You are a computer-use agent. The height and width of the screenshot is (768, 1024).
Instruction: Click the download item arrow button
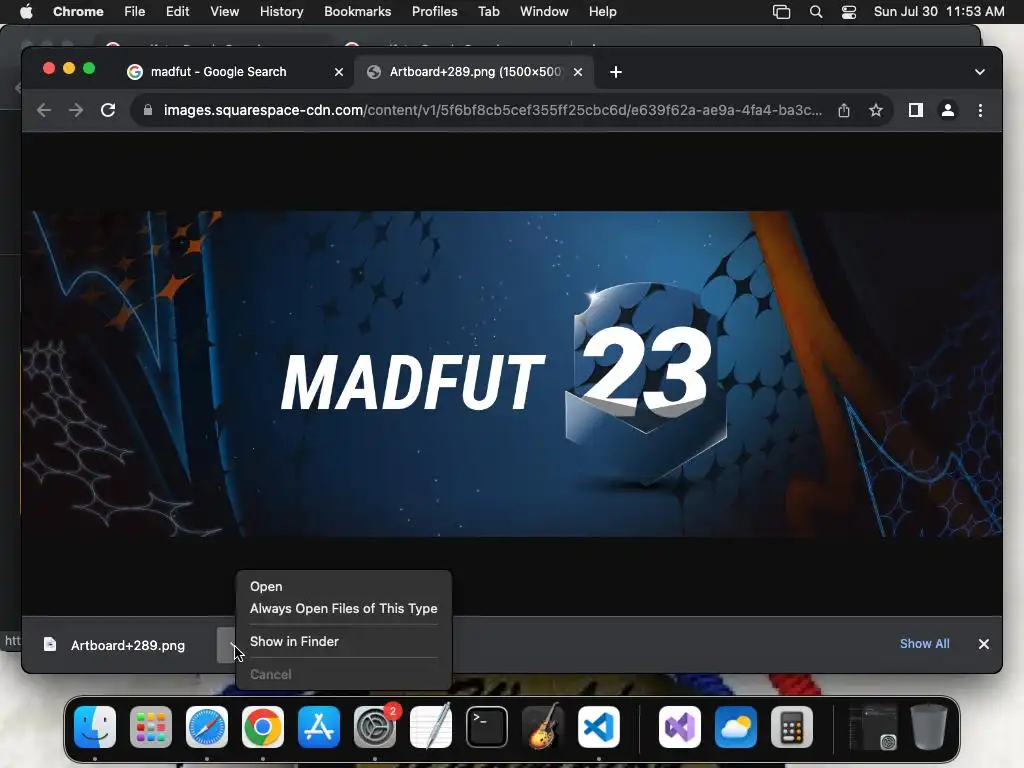pos(227,645)
